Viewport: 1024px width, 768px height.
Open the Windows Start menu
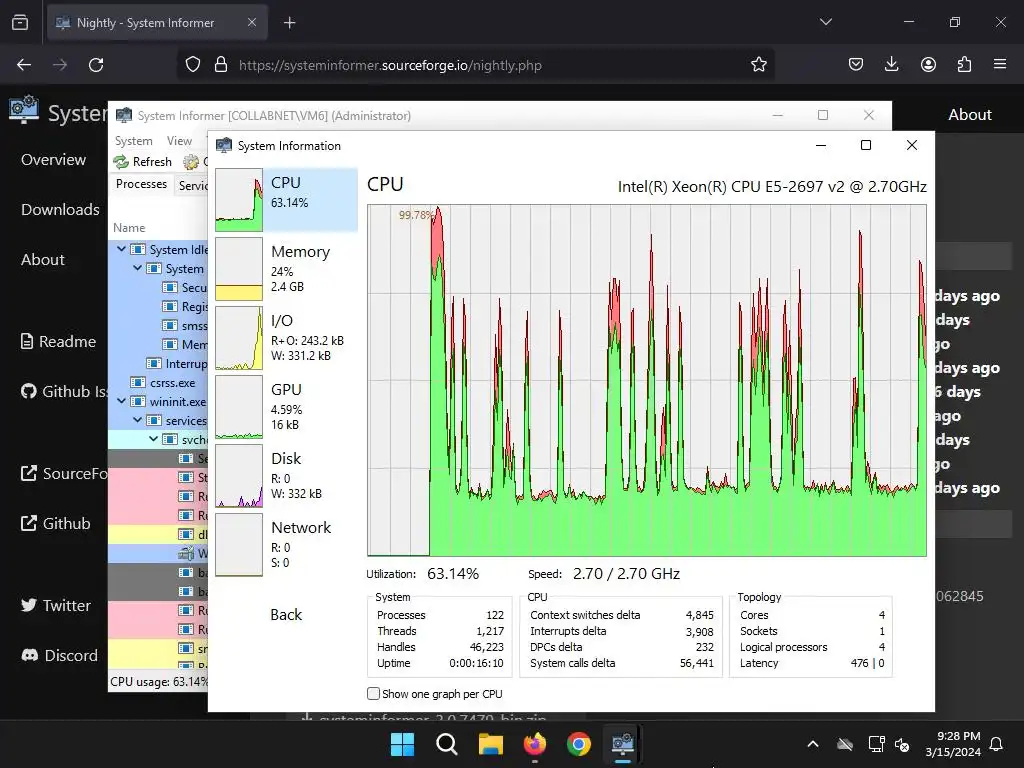click(x=402, y=744)
